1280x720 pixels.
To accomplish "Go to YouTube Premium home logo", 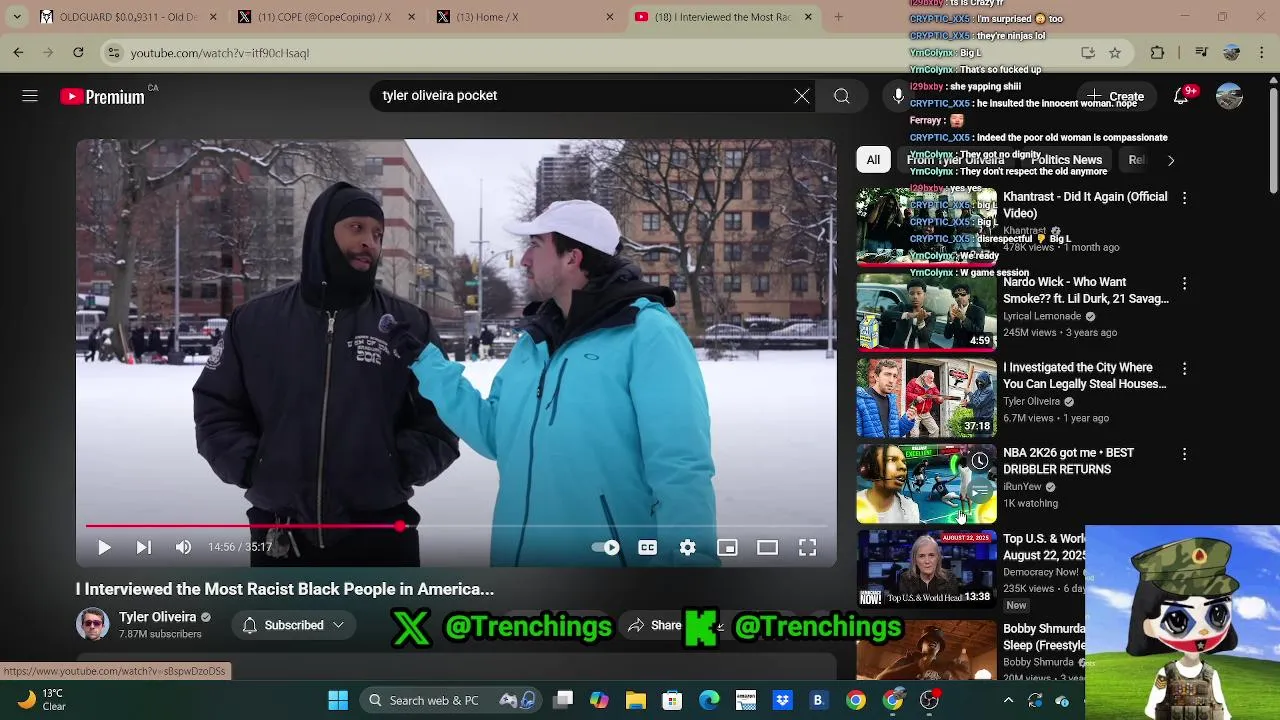I will coord(102,96).
